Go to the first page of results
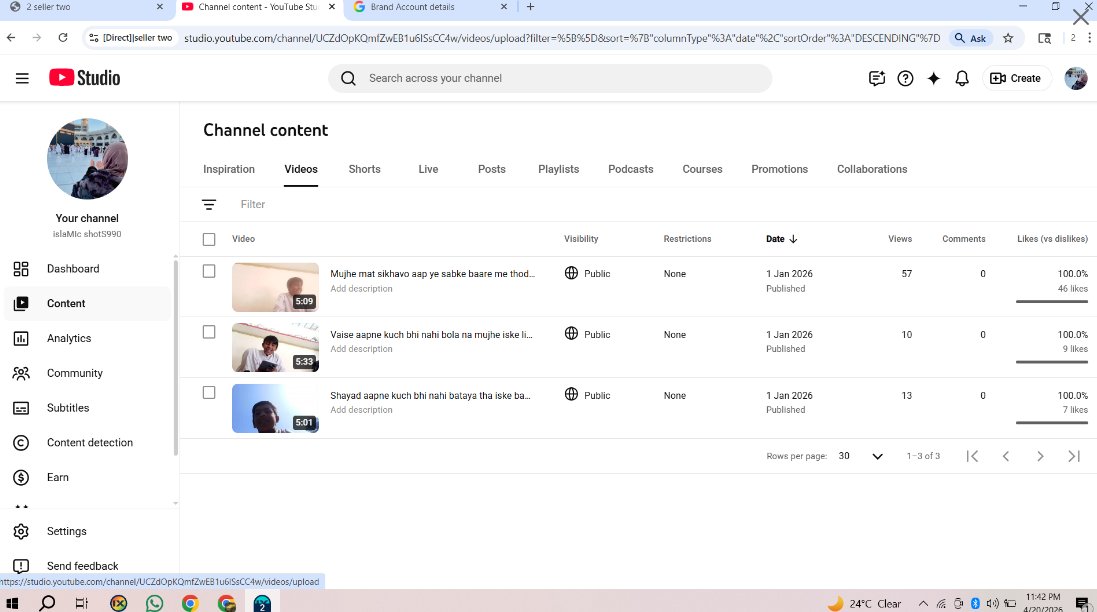This screenshot has width=1097, height=612. pyautogui.click(x=972, y=456)
